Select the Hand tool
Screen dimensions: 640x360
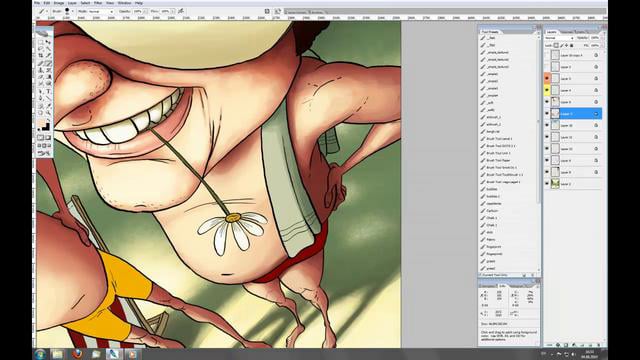(x=40, y=112)
